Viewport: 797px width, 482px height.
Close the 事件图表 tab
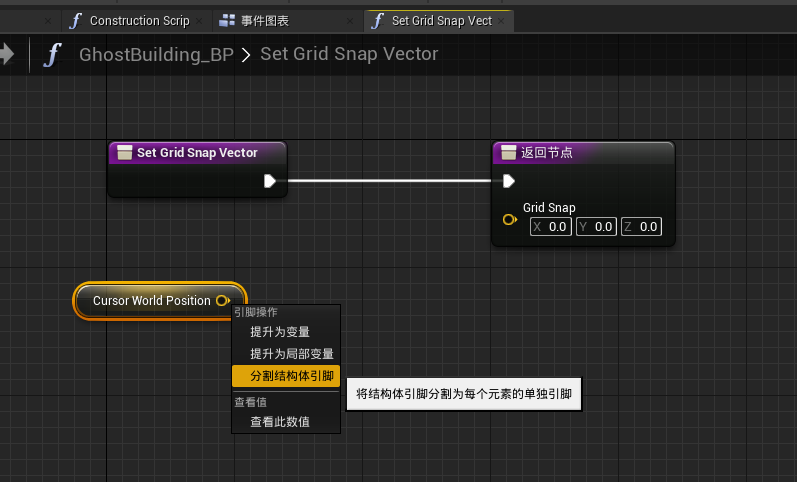point(350,21)
